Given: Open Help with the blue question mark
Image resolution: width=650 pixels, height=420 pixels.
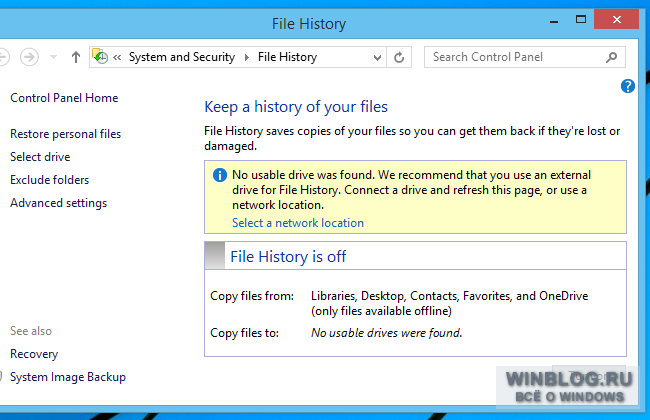Looking at the screenshot, I should point(628,86).
